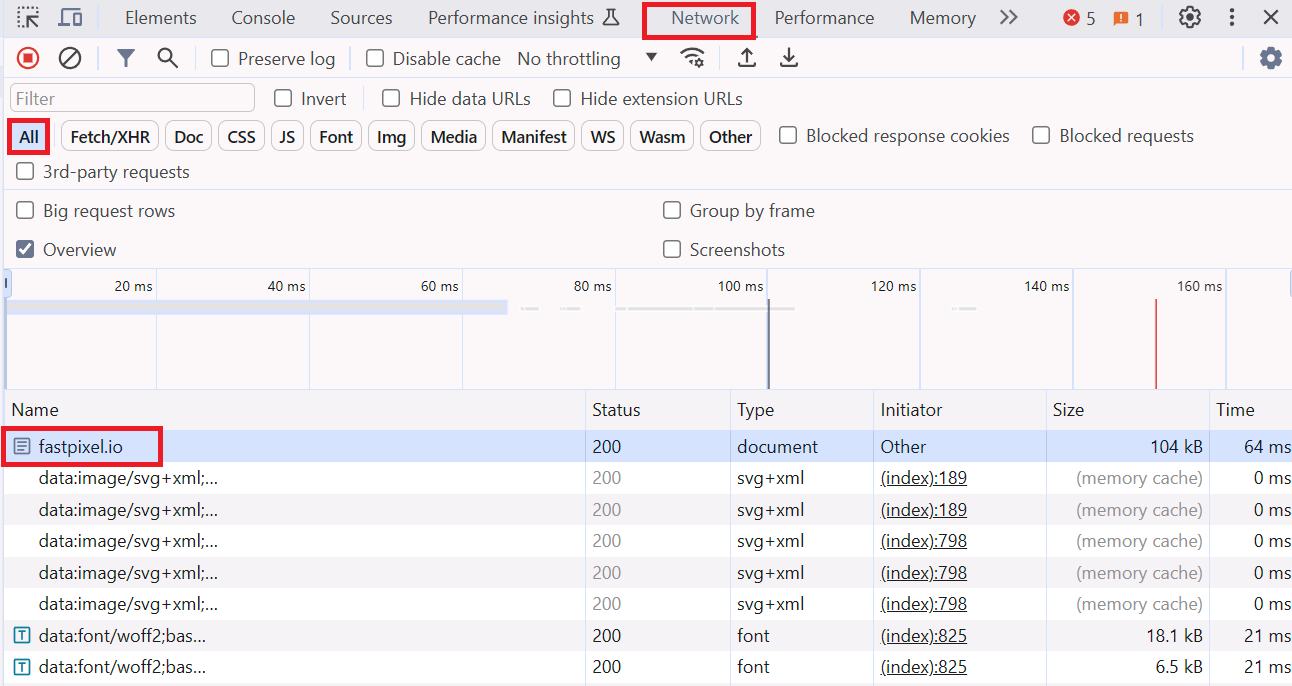
Task: Click the inspect element picker icon
Action: click(28, 18)
